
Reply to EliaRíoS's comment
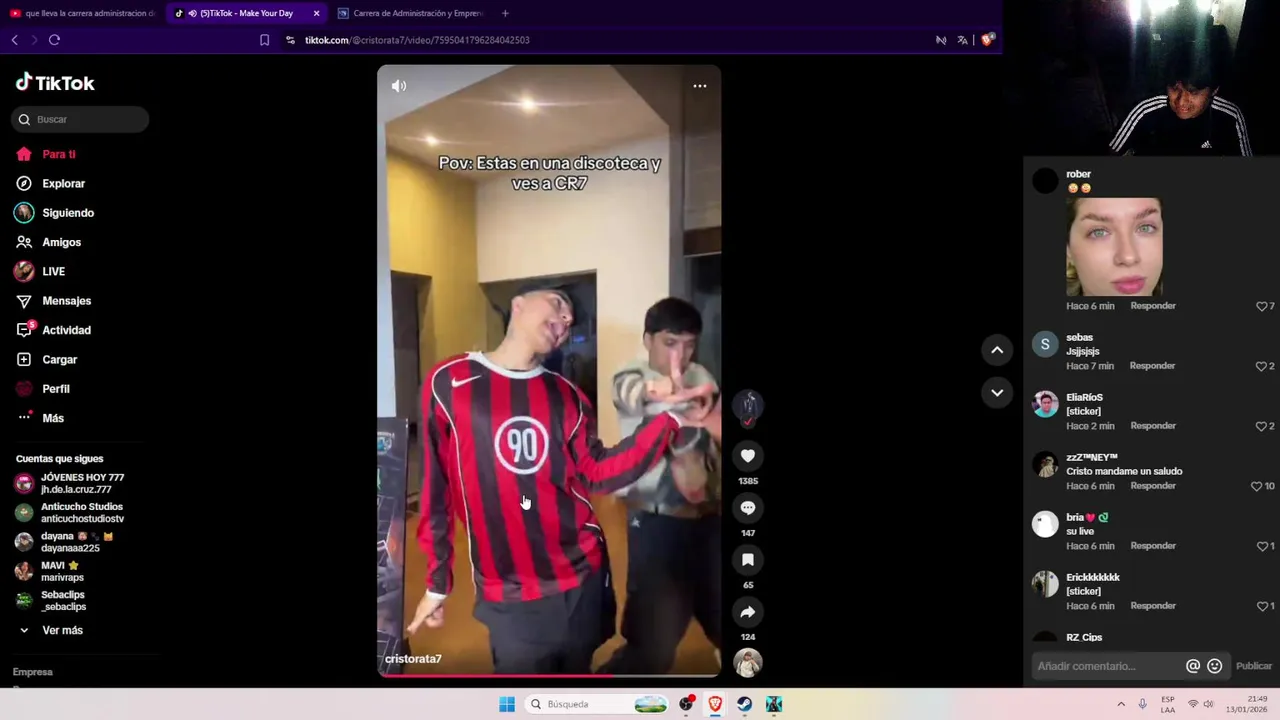(1153, 426)
